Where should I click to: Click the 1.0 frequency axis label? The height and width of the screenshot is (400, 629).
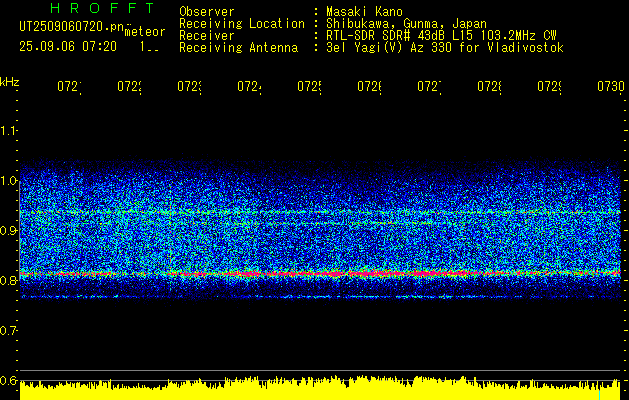coord(8,181)
